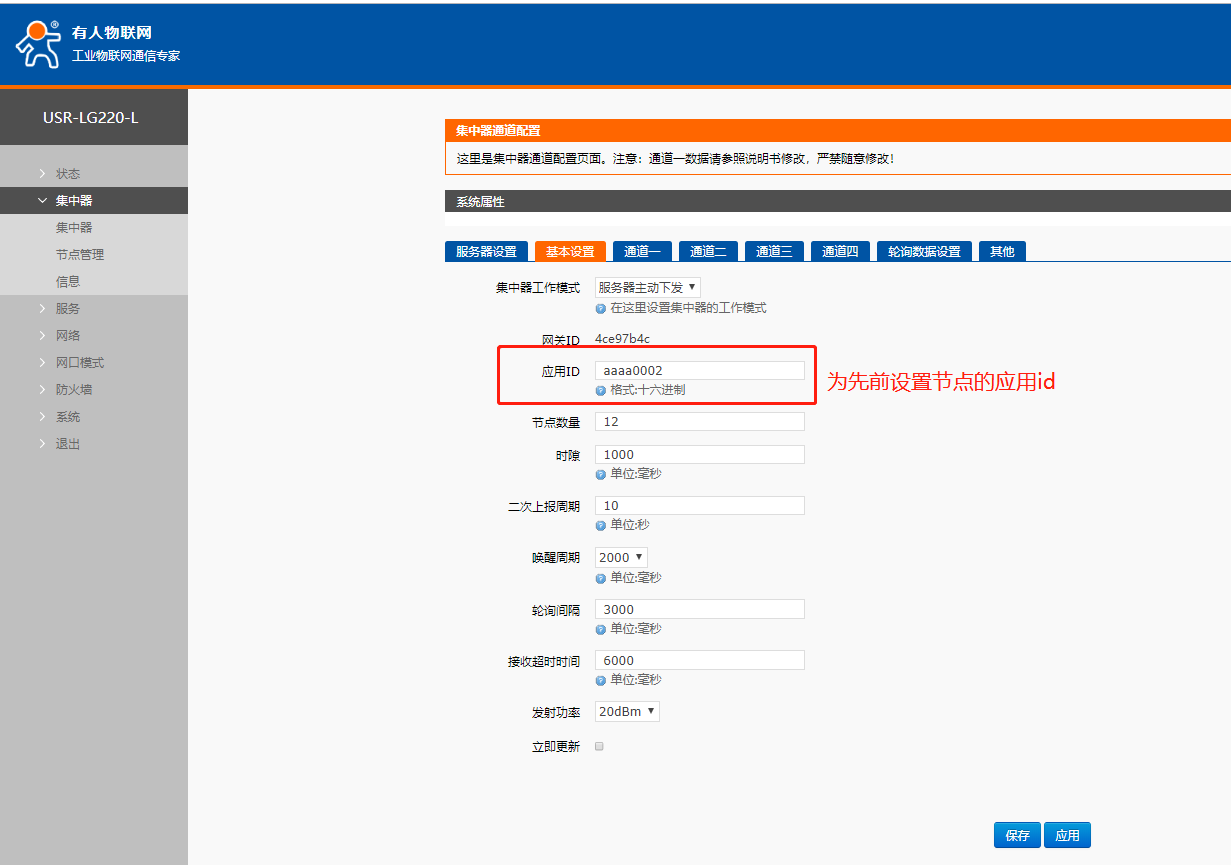1231x865 pixels.
Task: Click help icon under 唤醒周期 dropdown
Action: [x=601, y=578]
